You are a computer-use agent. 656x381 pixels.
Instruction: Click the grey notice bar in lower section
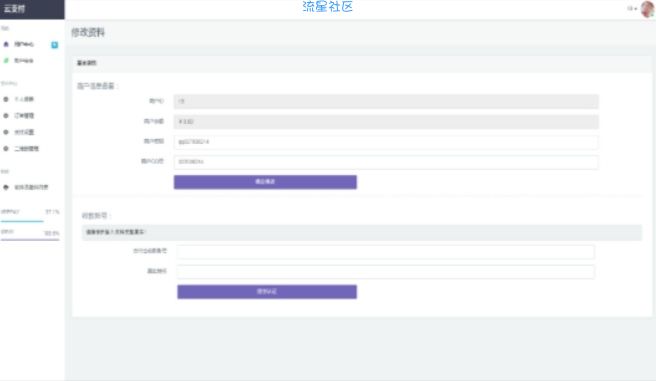[362, 232]
